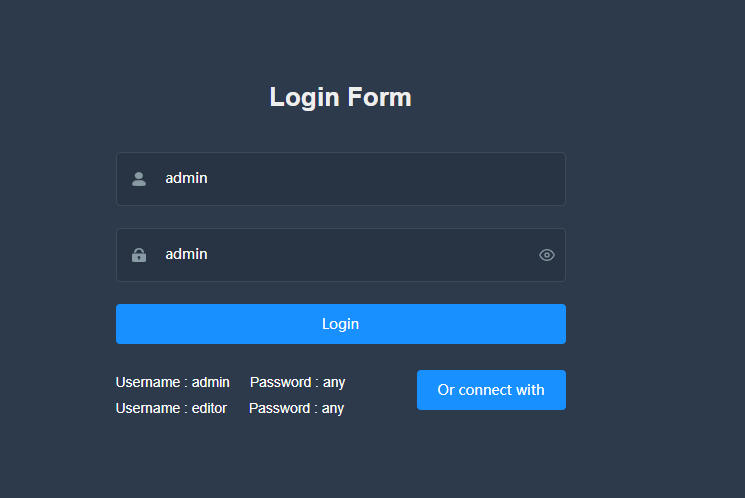Click empty area of the username field

[380, 179]
